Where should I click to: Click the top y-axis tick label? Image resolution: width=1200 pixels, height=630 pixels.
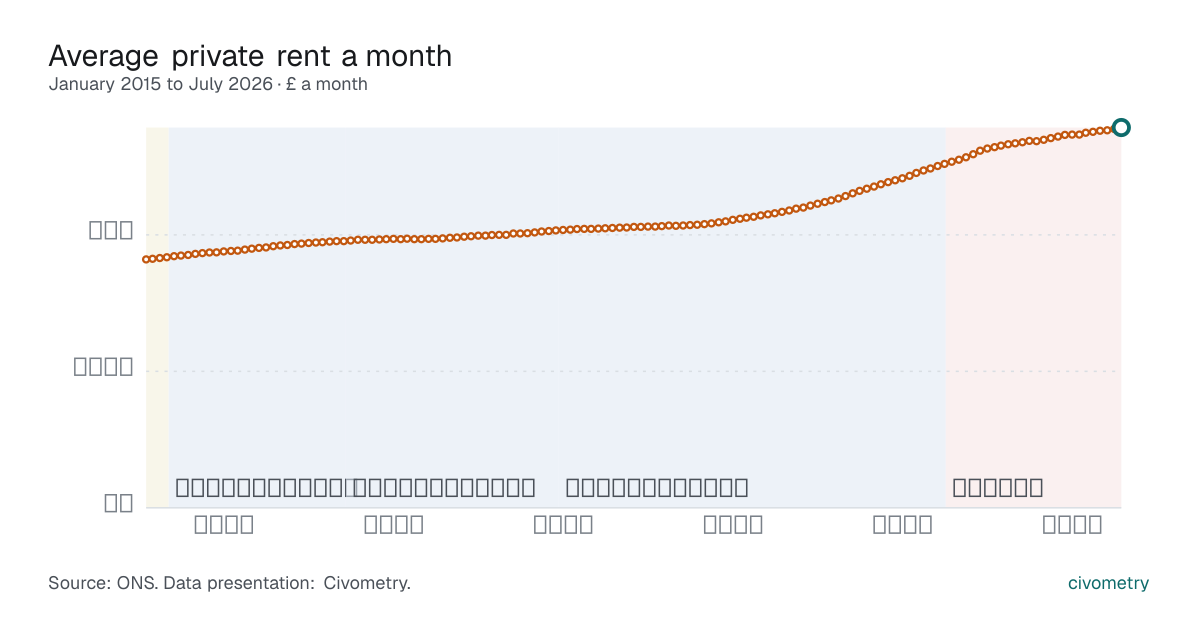(111, 230)
